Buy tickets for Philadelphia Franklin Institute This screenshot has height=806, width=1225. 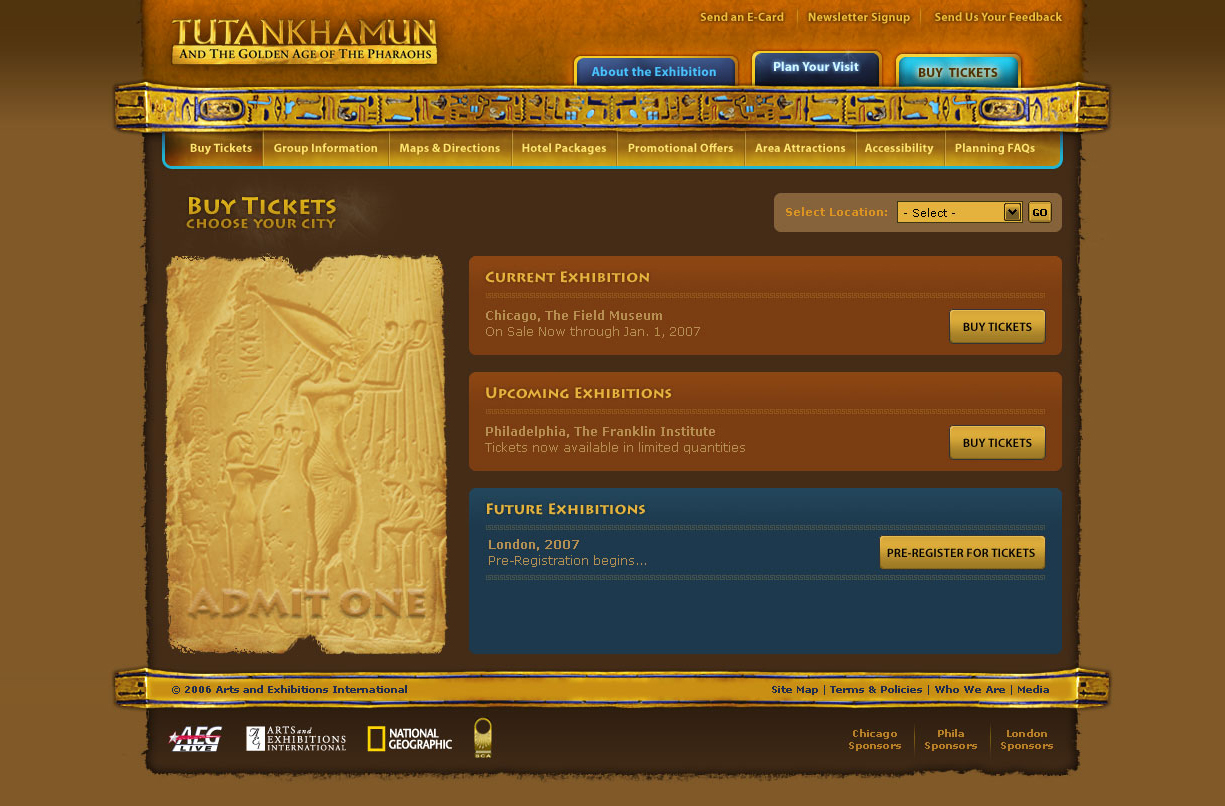(997, 443)
